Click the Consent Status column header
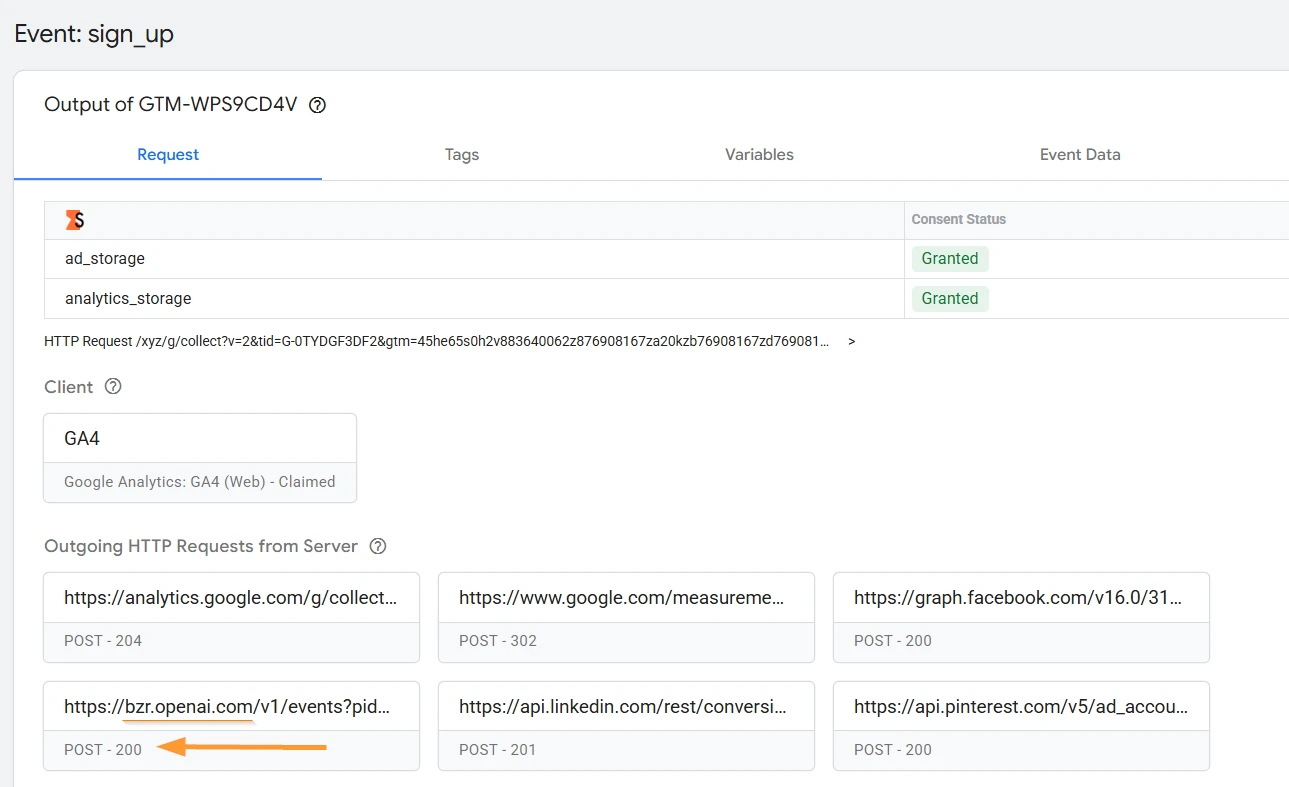Screen dimensions: 1289x787 958,219
